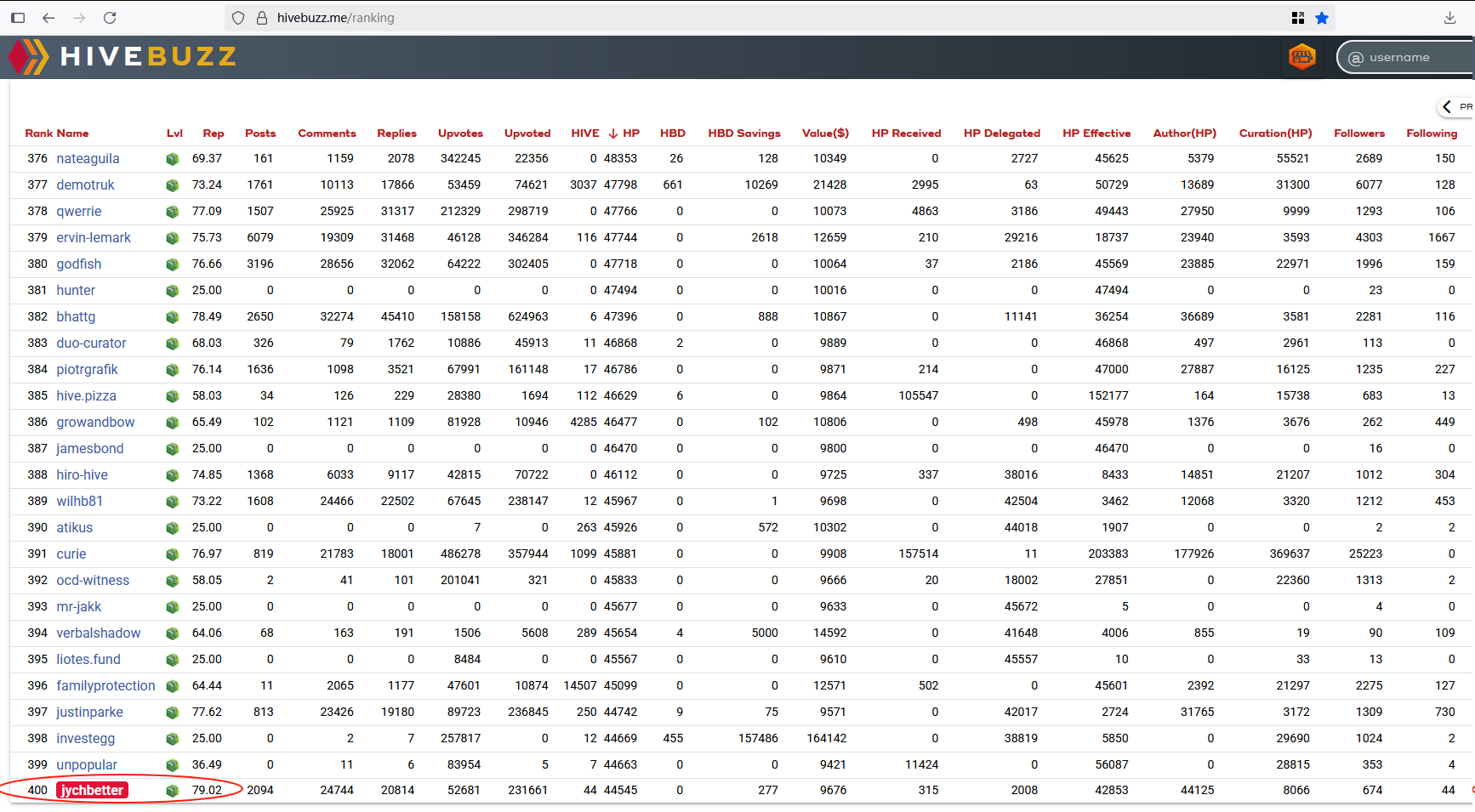The width and height of the screenshot is (1475, 812).
Task: Sort by Upvotes column header
Action: 460,133
